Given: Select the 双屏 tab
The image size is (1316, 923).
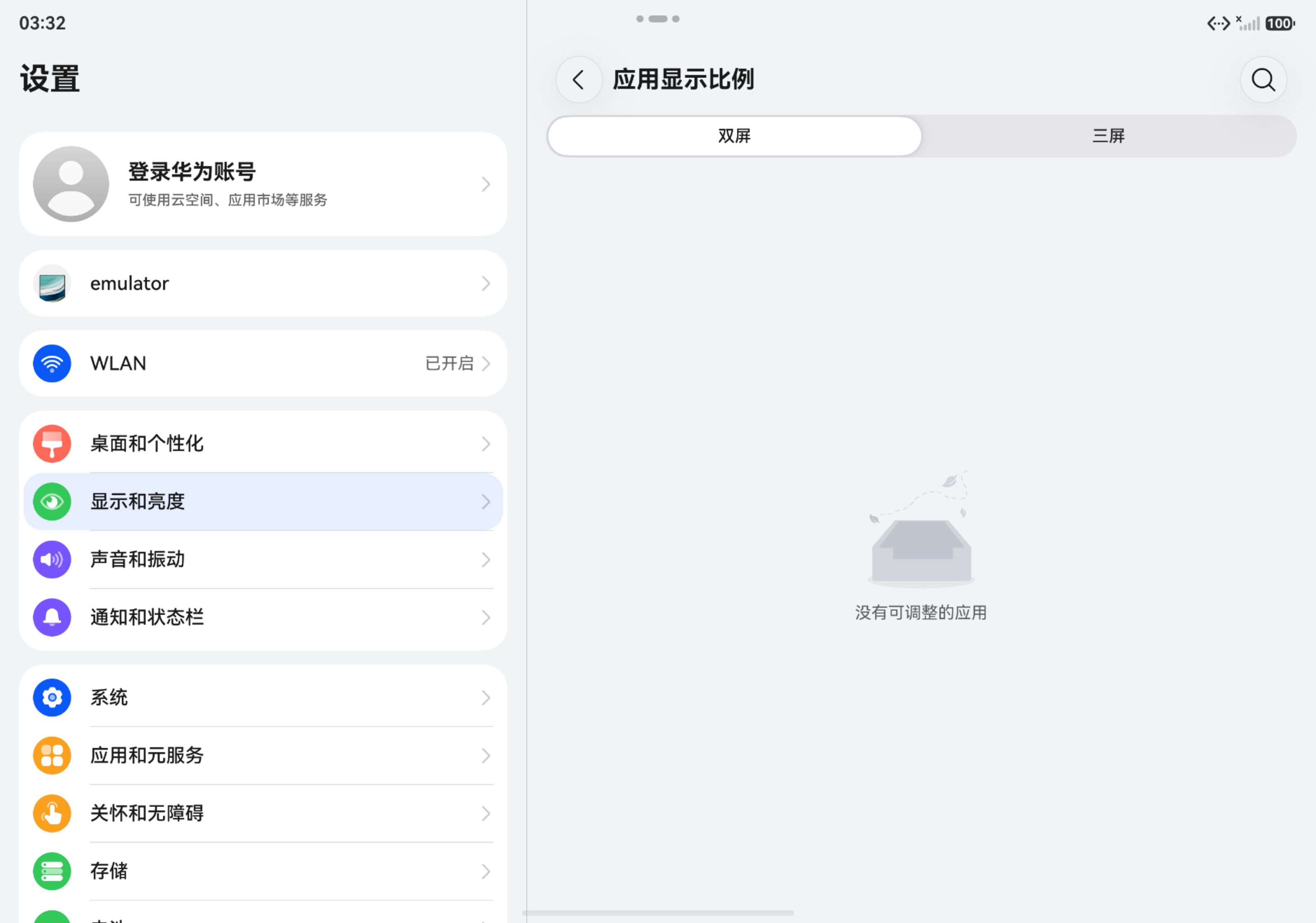Looking at the screenshot, I should coord(734,136).
